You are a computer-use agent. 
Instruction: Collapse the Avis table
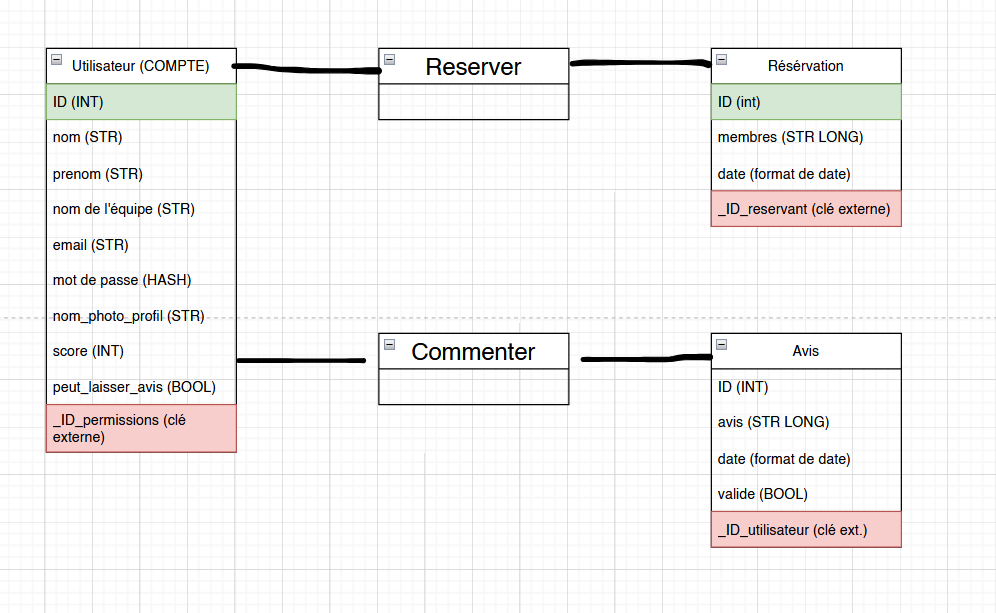[x=722, y=344]
